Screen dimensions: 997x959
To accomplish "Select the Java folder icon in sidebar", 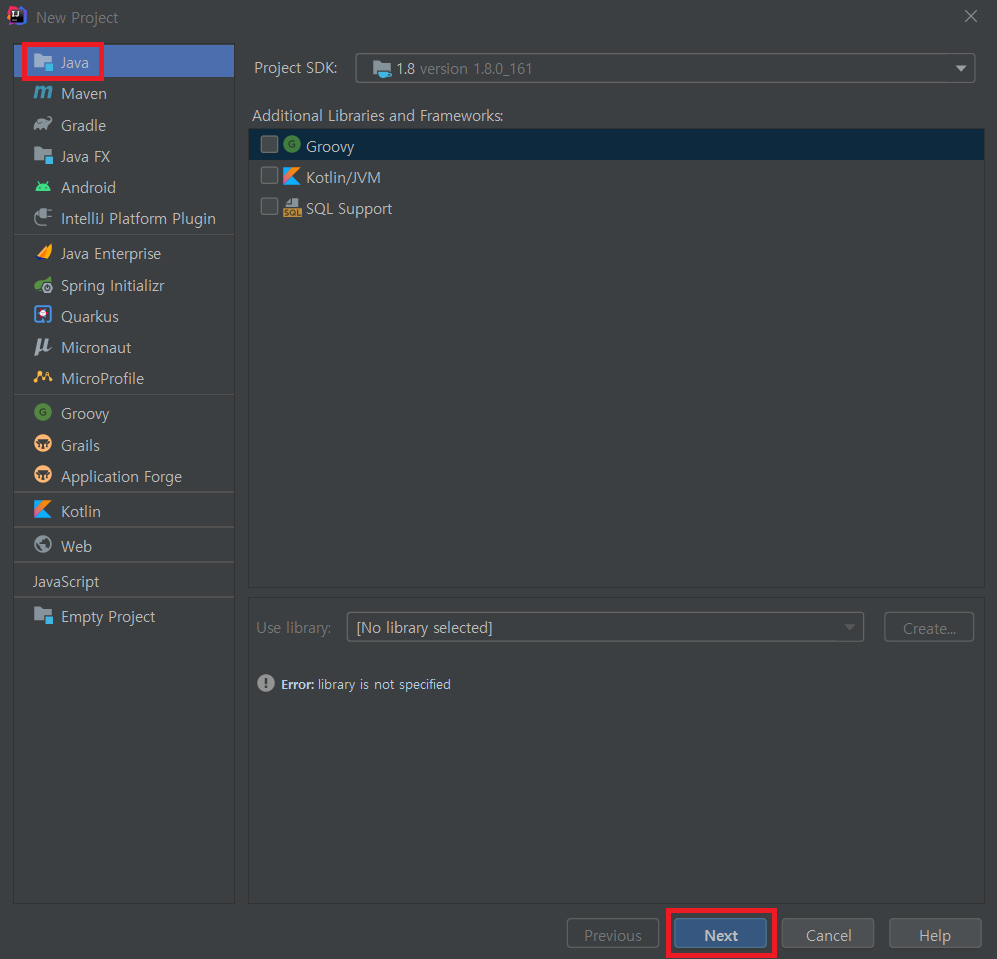I will tap(43, 62).
